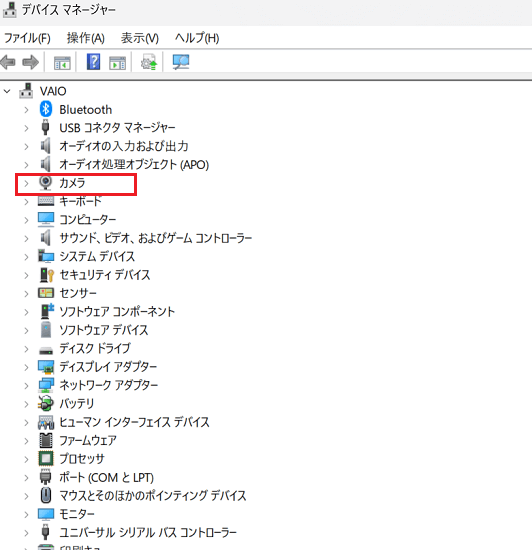
Task: Click the カメラ webcam icon
Action: (46, 183)
